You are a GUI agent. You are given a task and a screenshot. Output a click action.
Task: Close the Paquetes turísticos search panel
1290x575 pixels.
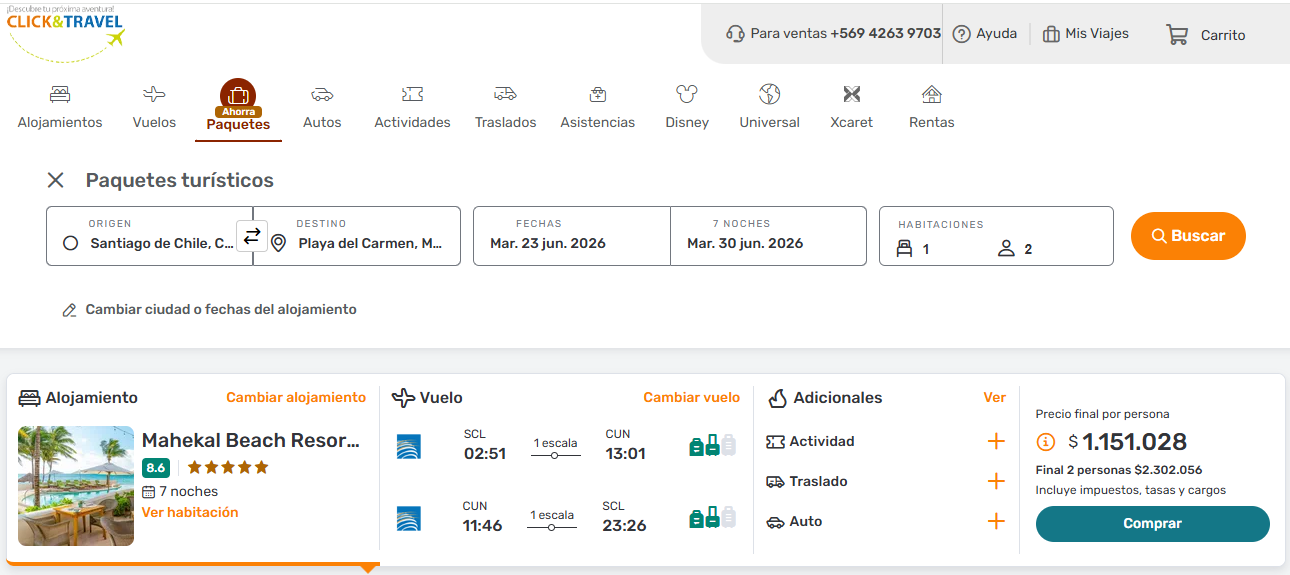click(x=56, y=180)
